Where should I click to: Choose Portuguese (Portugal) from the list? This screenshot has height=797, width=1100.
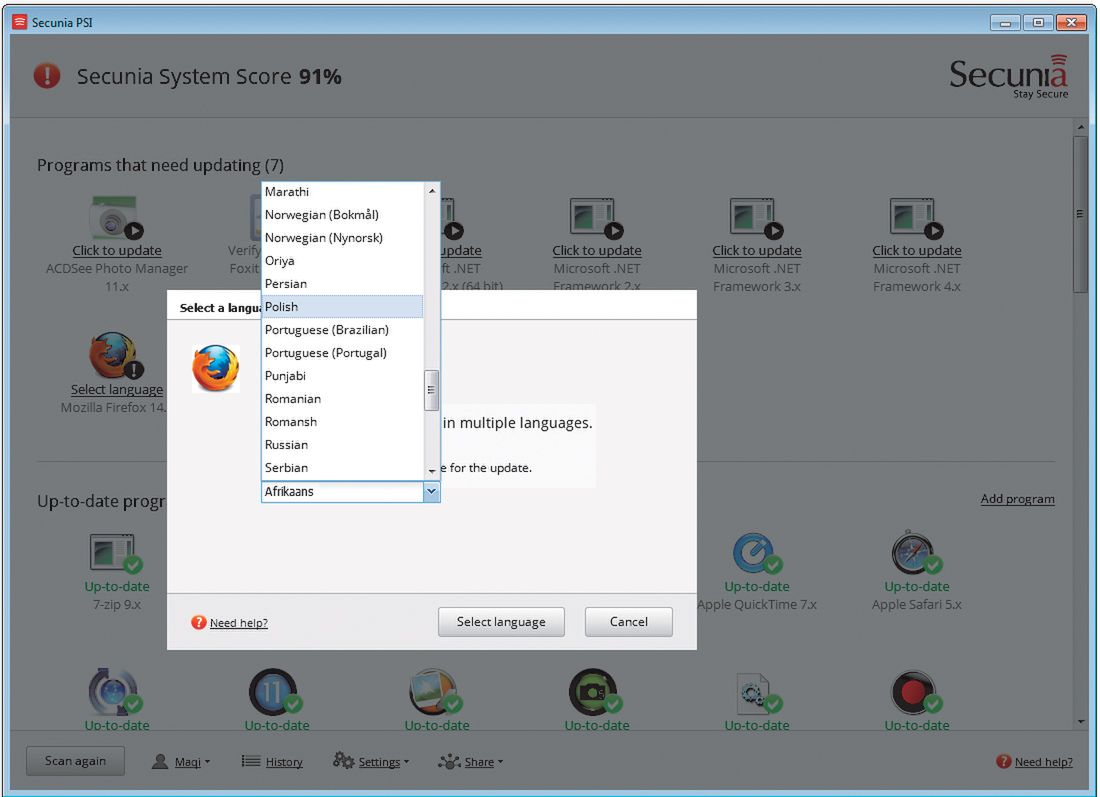(342, 353)
